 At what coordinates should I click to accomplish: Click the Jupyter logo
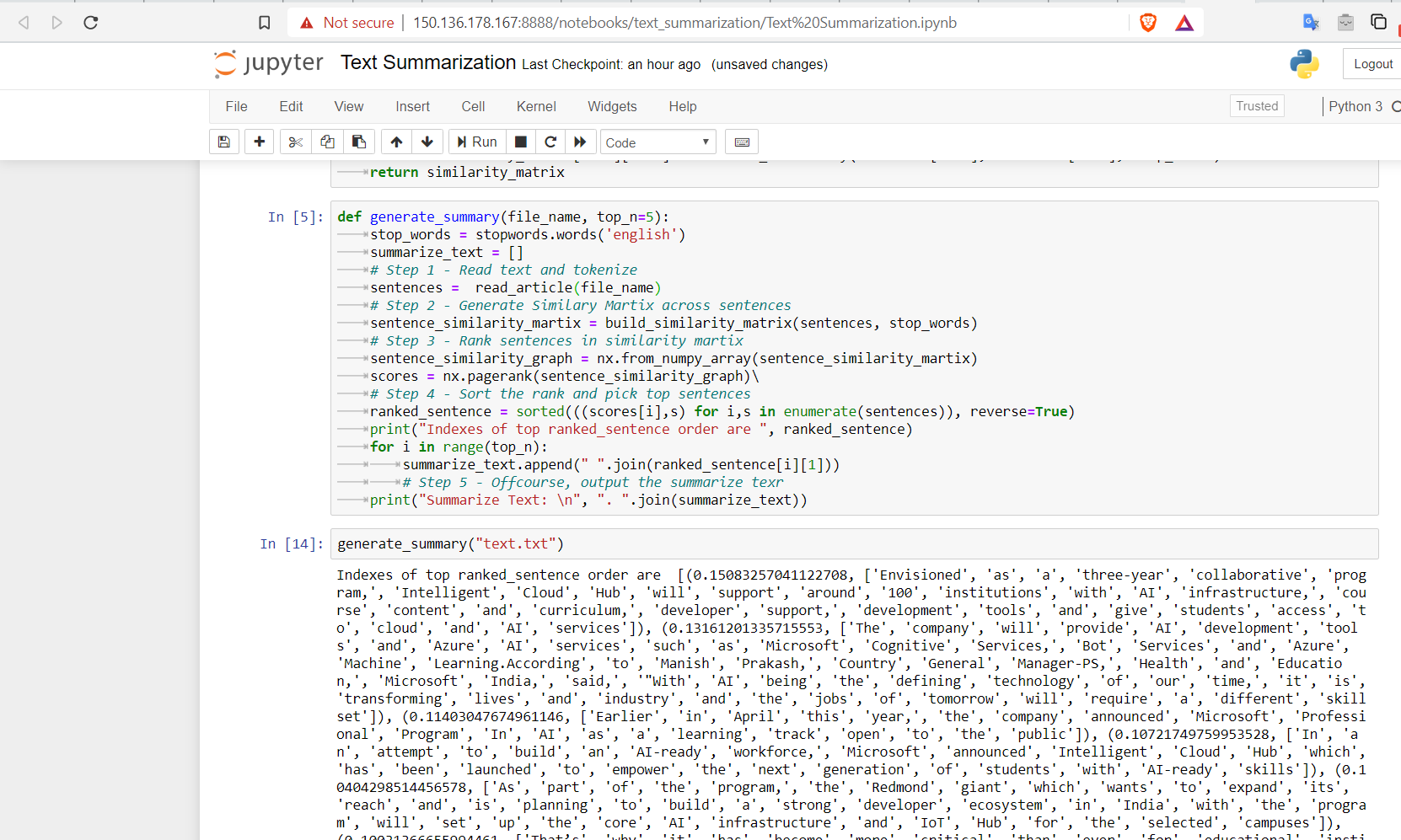pos(269,64)
